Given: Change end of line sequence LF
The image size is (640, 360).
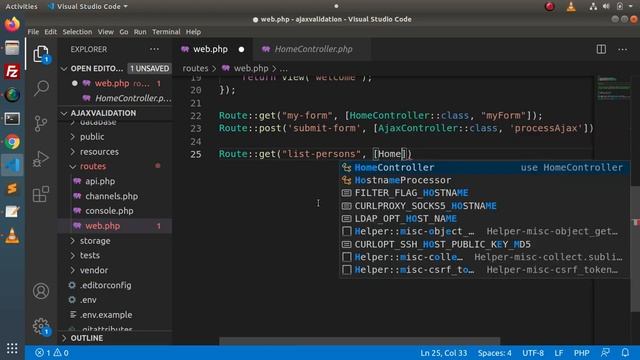Looking at the screenshot, I should tap(559, 353).
